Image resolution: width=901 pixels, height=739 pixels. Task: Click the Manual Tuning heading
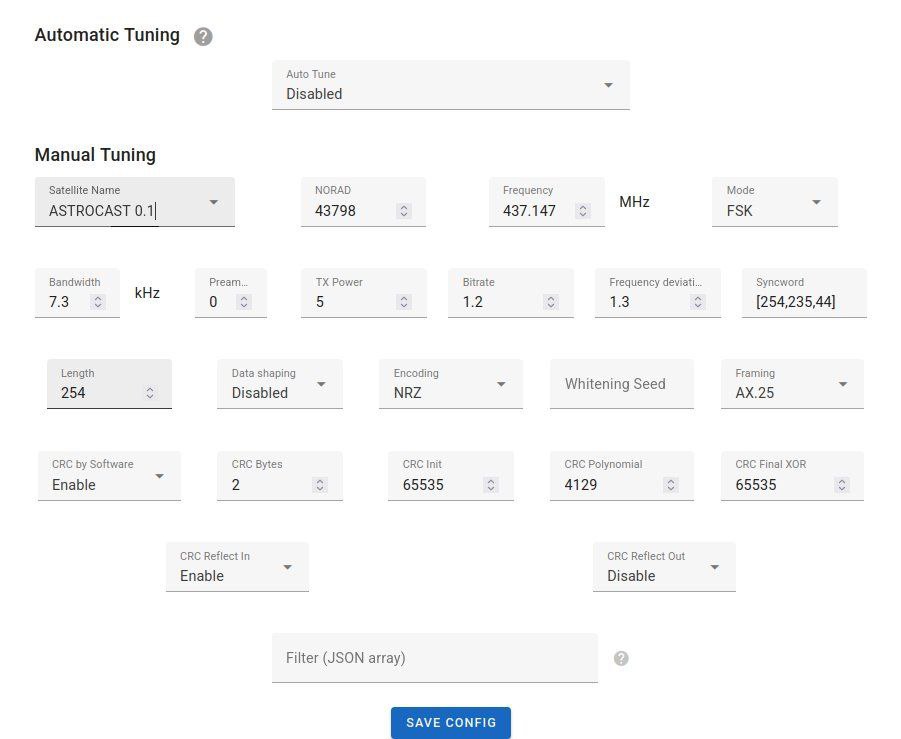pos(95,155)
